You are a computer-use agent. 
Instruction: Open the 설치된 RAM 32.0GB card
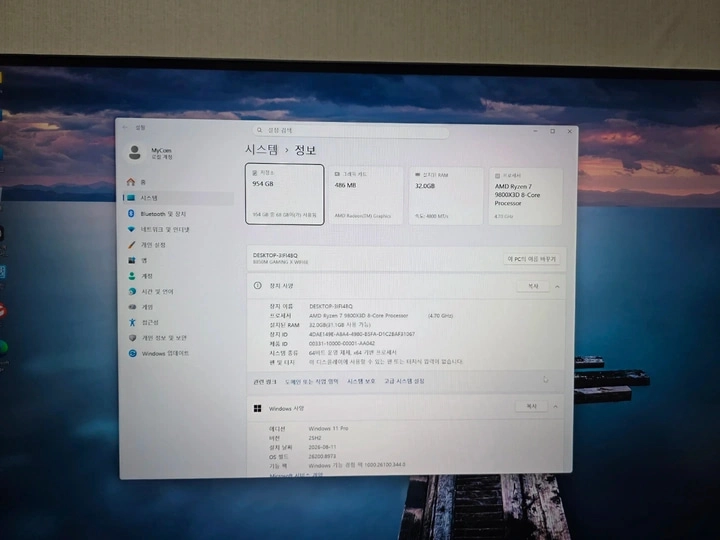(446, 196)
